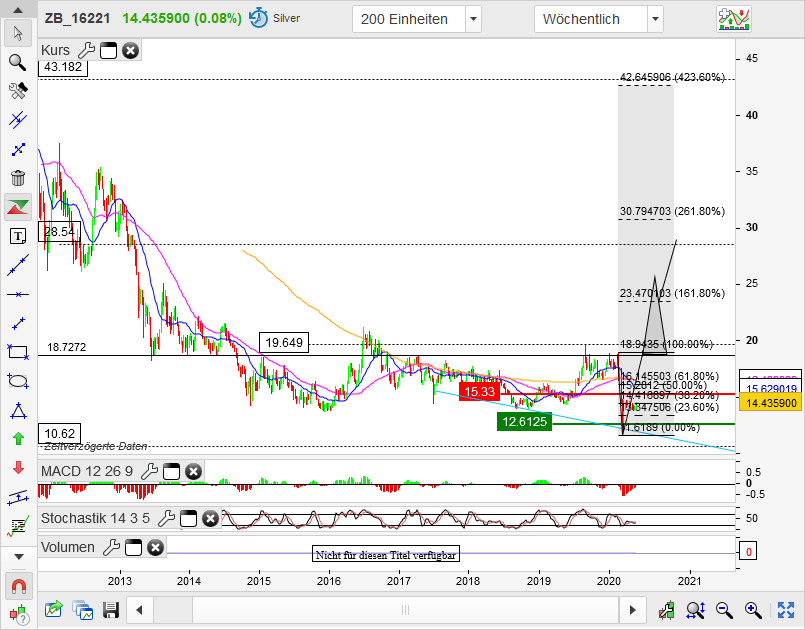This screenshot has height=630, width=805.
Task: Open the units dropdown arrow
Action: [473, 20]
